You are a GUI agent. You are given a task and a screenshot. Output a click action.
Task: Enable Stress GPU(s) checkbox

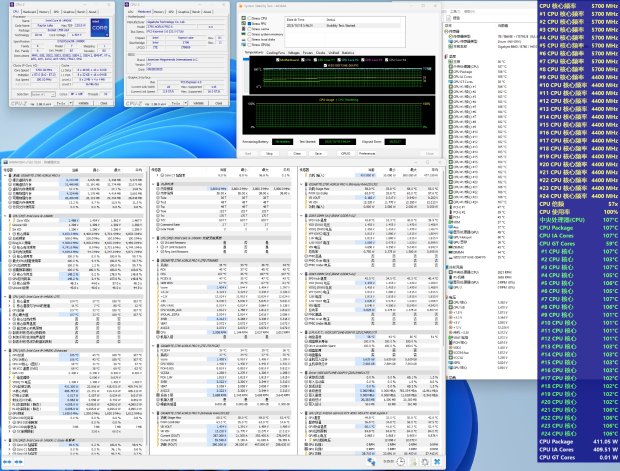click(x=250, y=45)
